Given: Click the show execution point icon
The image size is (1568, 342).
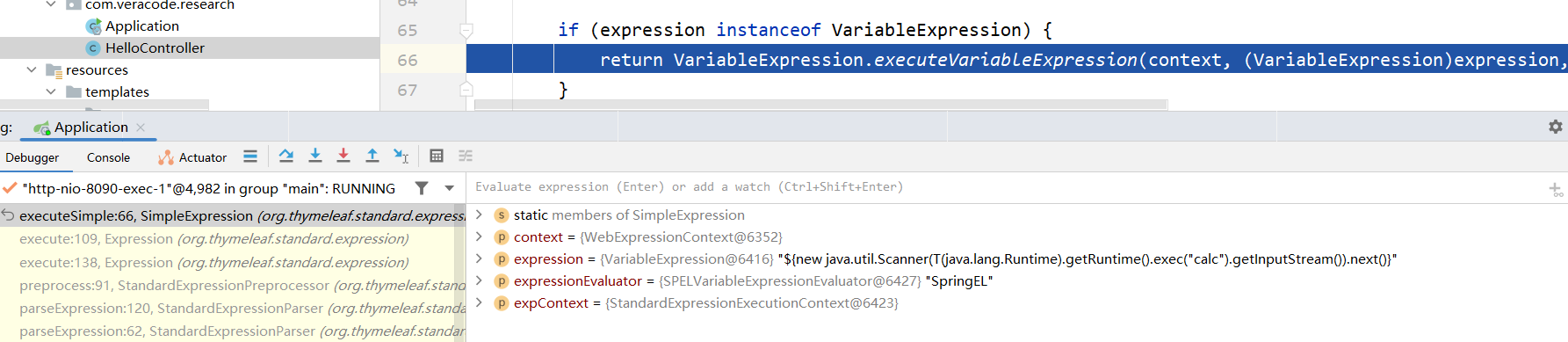Looking at the screenshot, I should (250, 156).
